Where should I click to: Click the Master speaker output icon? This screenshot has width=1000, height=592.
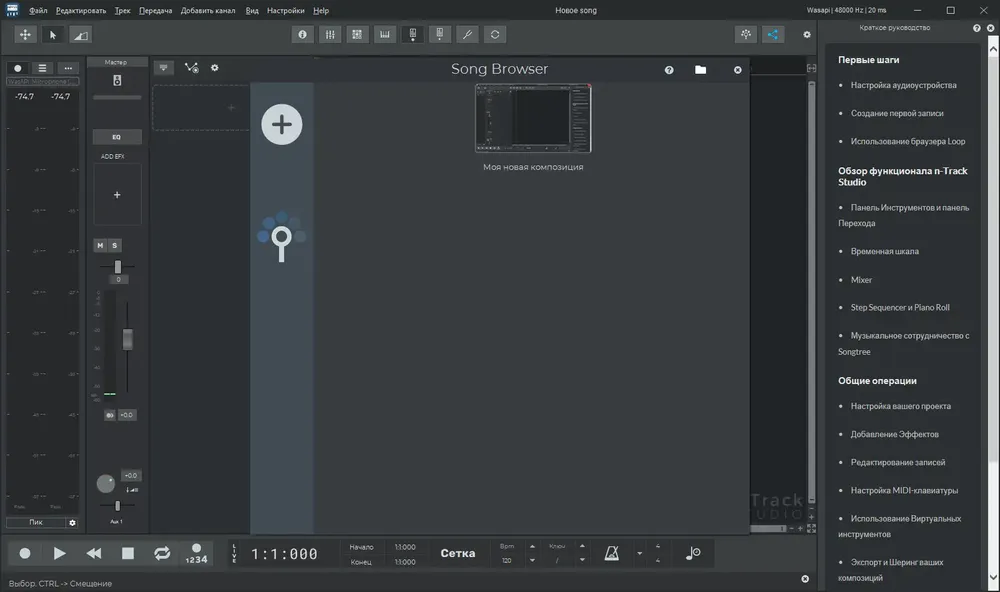117,80
